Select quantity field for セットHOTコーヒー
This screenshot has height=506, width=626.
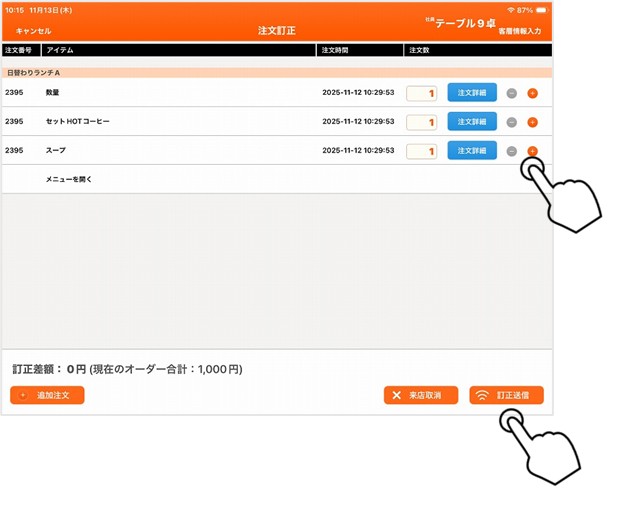pos(421,122)
